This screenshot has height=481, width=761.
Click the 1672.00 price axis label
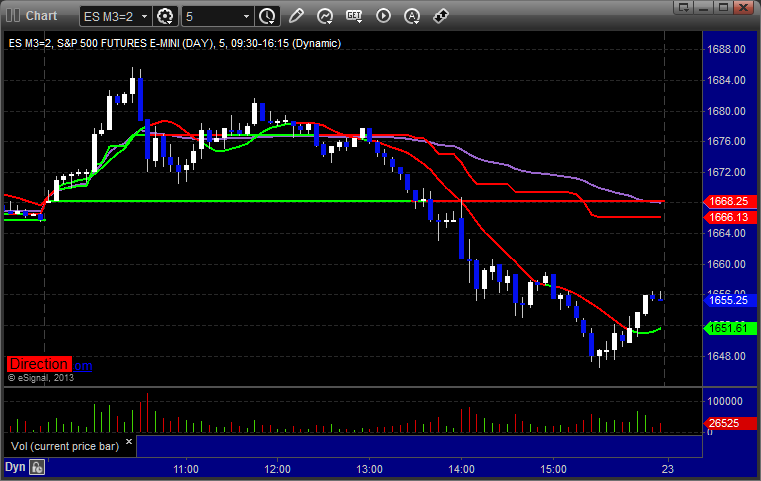pos(726,172)
